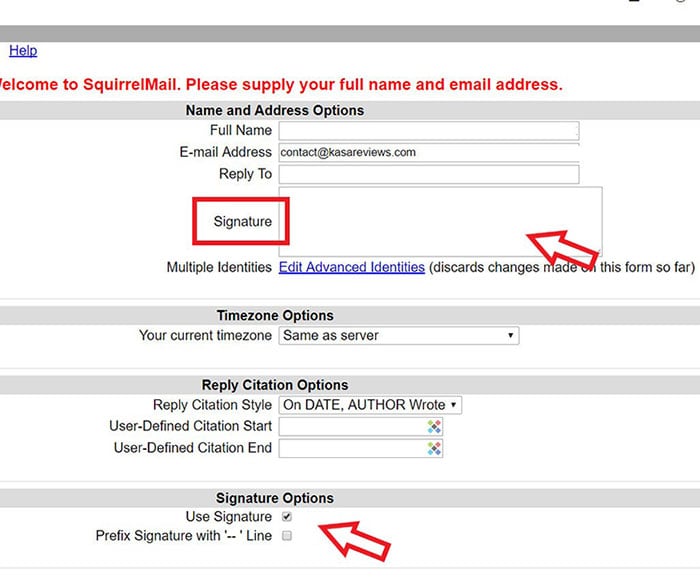This screenshot has width=700, height=584.
Task: Click the SquirrelMail welcome message in red
Action: tap(281, 84)
